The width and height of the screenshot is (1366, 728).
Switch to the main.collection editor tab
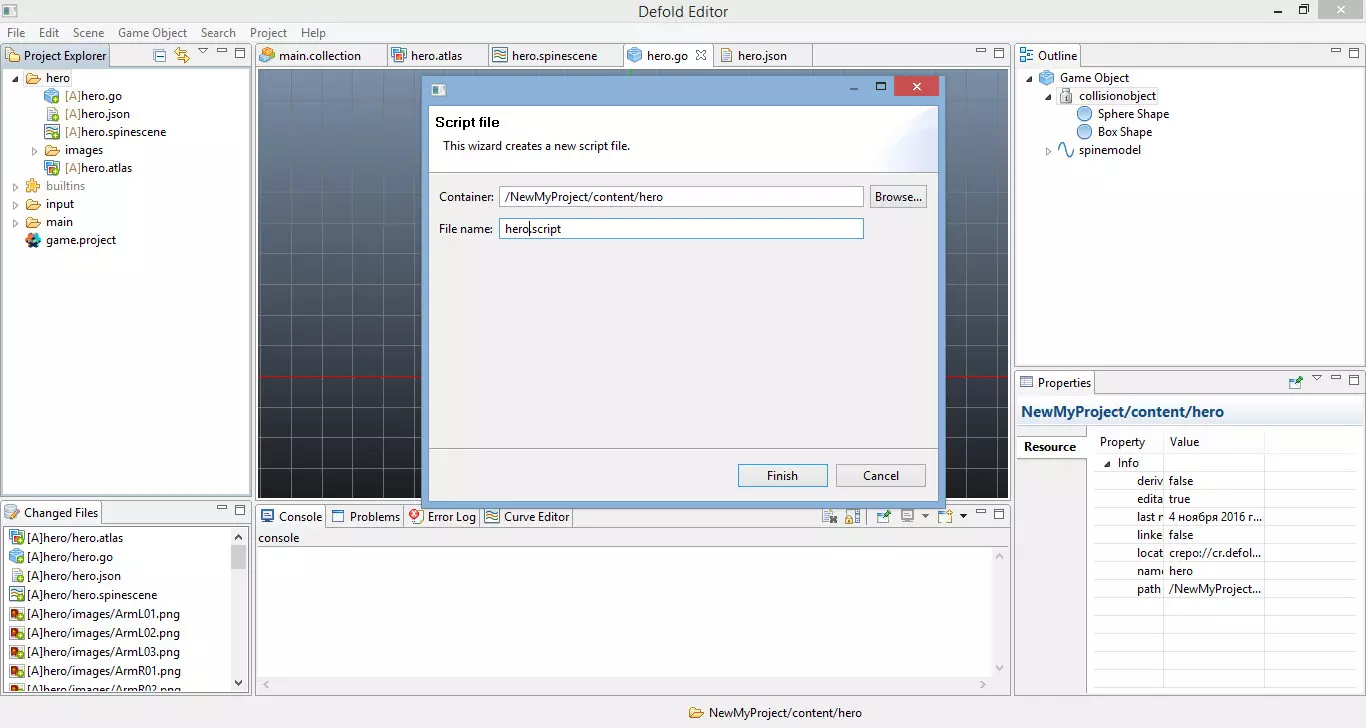319,56
